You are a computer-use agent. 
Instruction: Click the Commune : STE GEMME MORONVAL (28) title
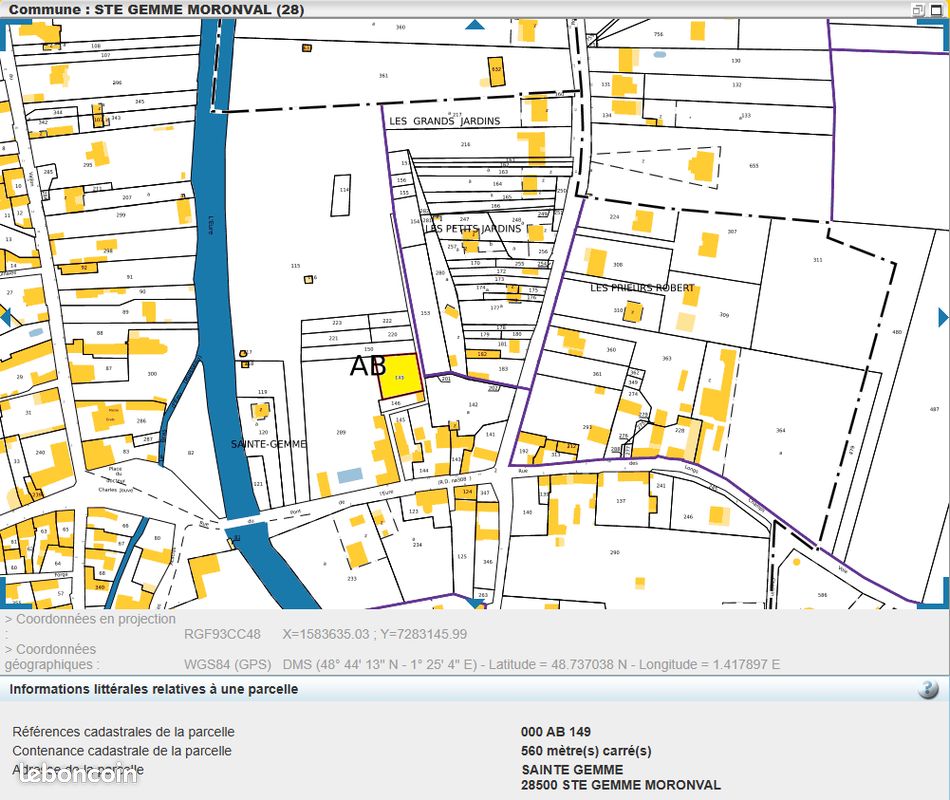(156, 9)
